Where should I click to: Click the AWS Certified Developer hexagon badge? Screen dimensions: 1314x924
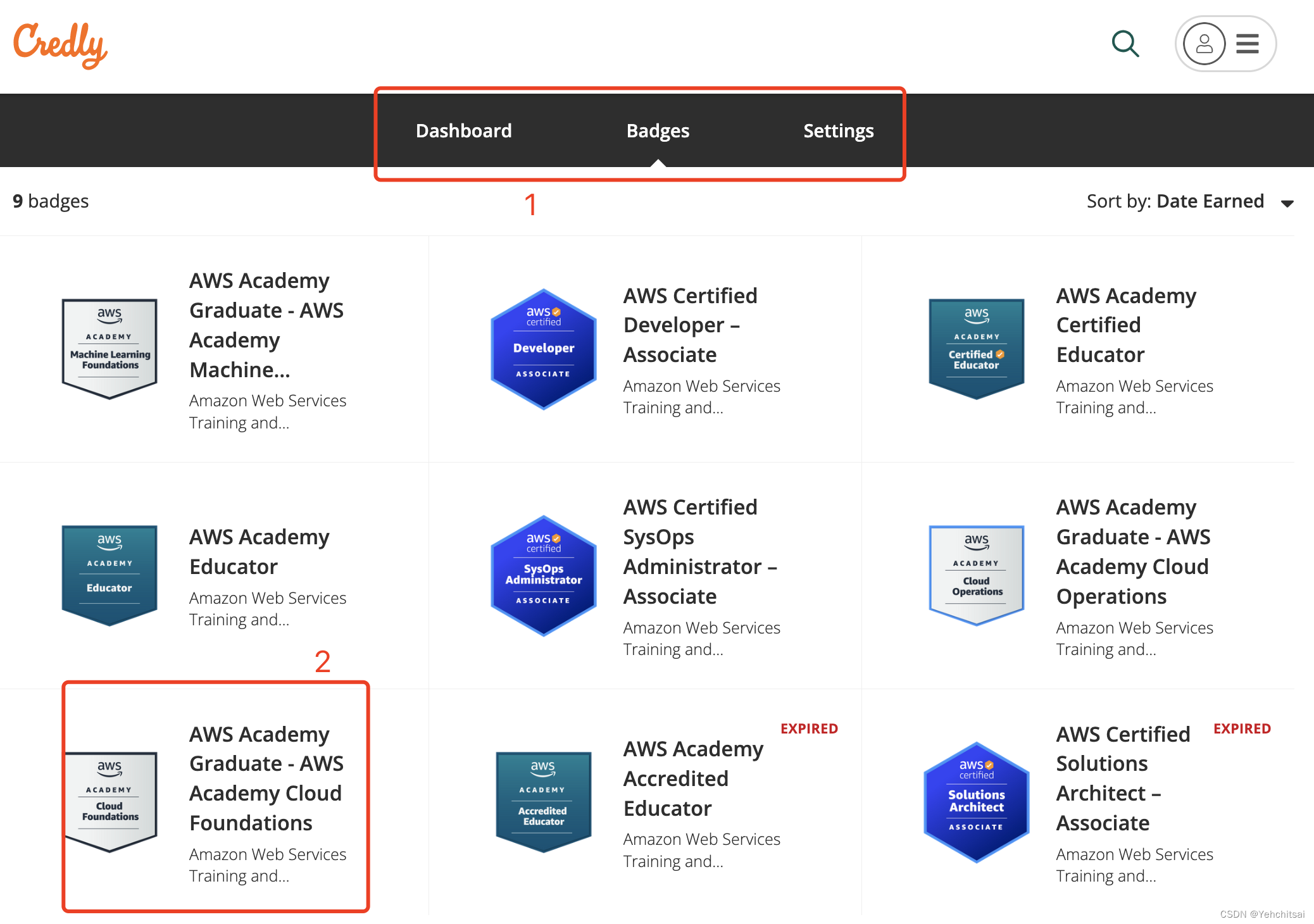[x=543, y=349]
